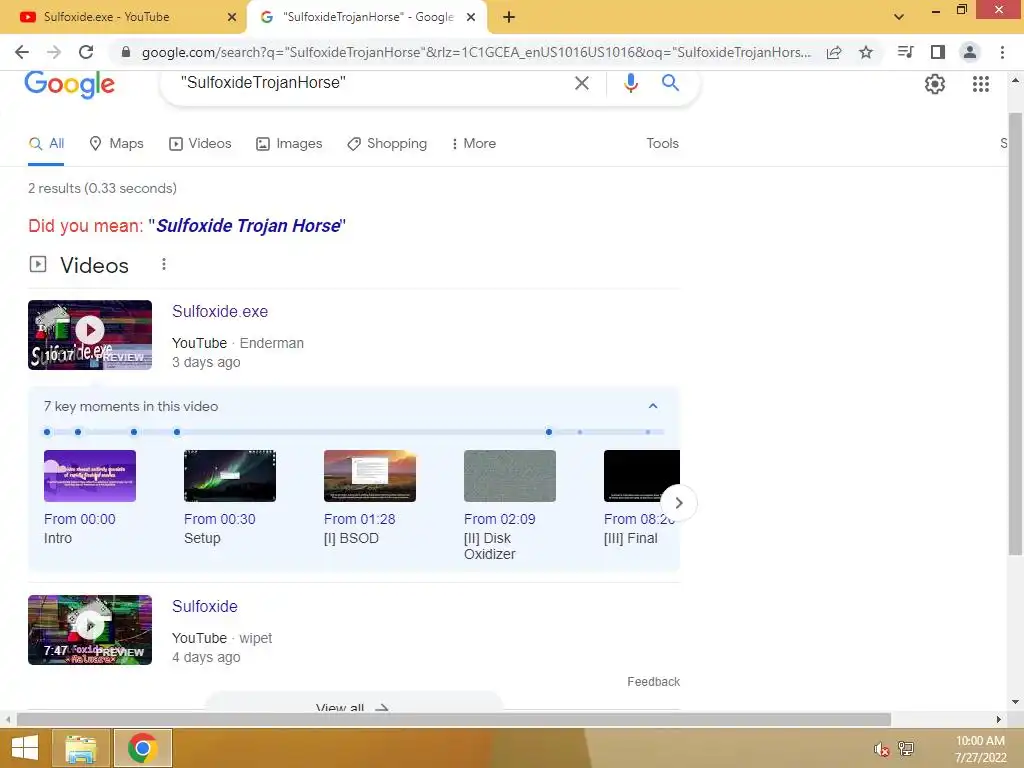The width and height of the screenshot is (1024, 768).
Task: Jump to the Intro moment thumbnail
Action: (x=90, y=476)
